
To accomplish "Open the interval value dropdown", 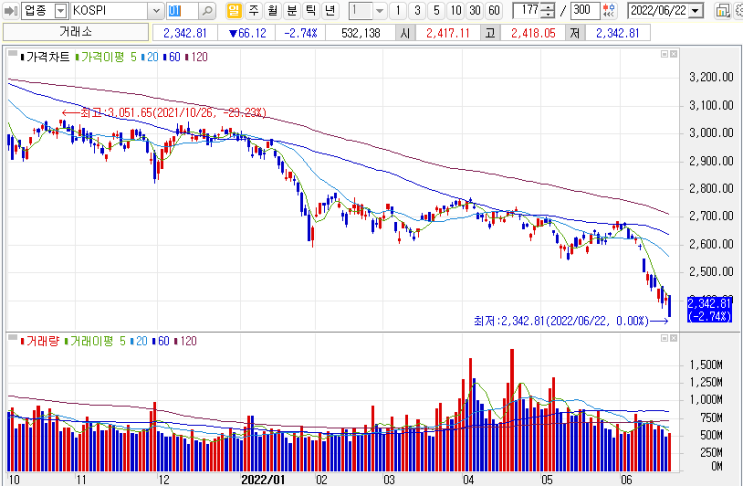I will pos(379,10).
